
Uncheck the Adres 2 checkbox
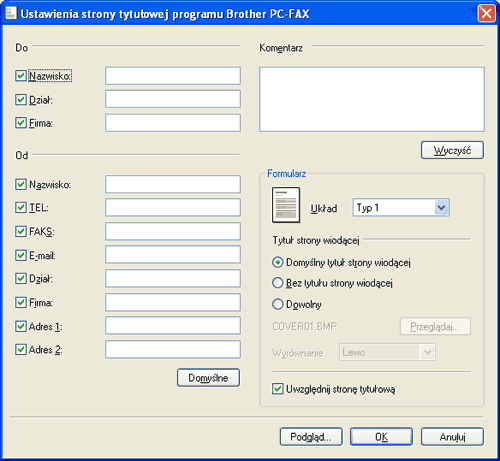tap(21, 349)
